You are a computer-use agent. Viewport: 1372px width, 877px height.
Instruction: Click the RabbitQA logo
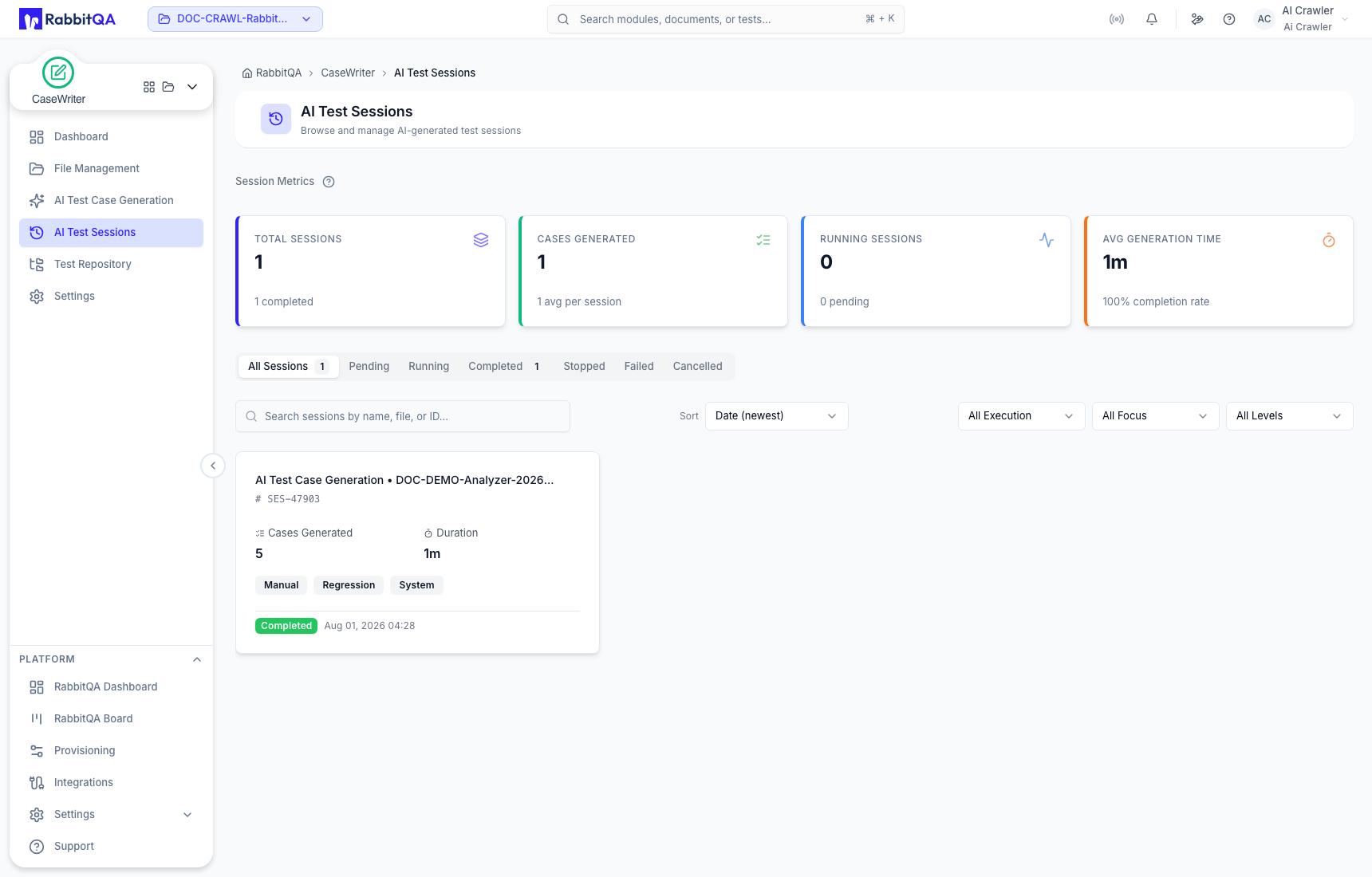point(67,19)
